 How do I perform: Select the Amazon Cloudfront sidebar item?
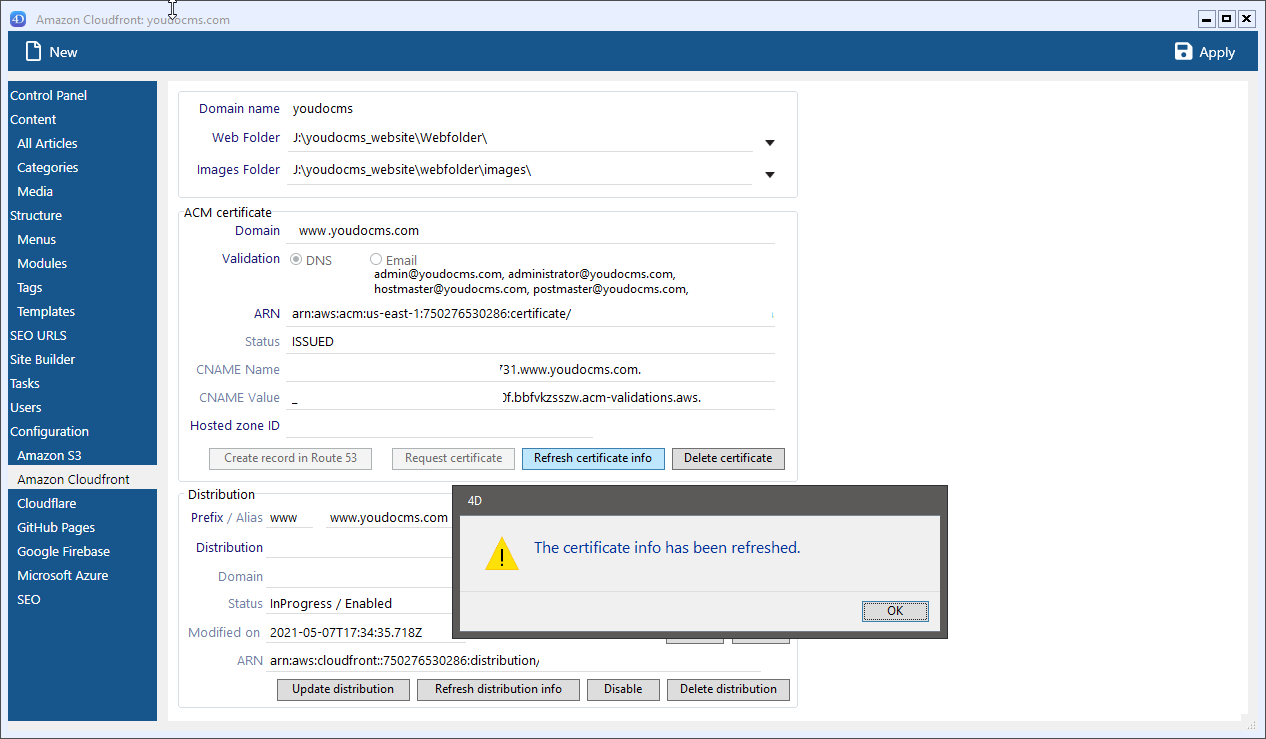pos(82,480)
